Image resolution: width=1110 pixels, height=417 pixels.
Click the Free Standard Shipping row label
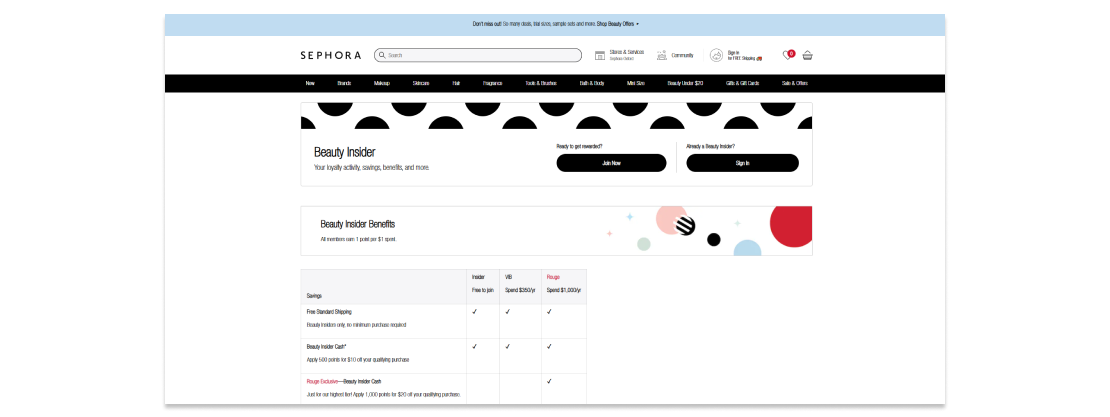(x=329, y=312)
